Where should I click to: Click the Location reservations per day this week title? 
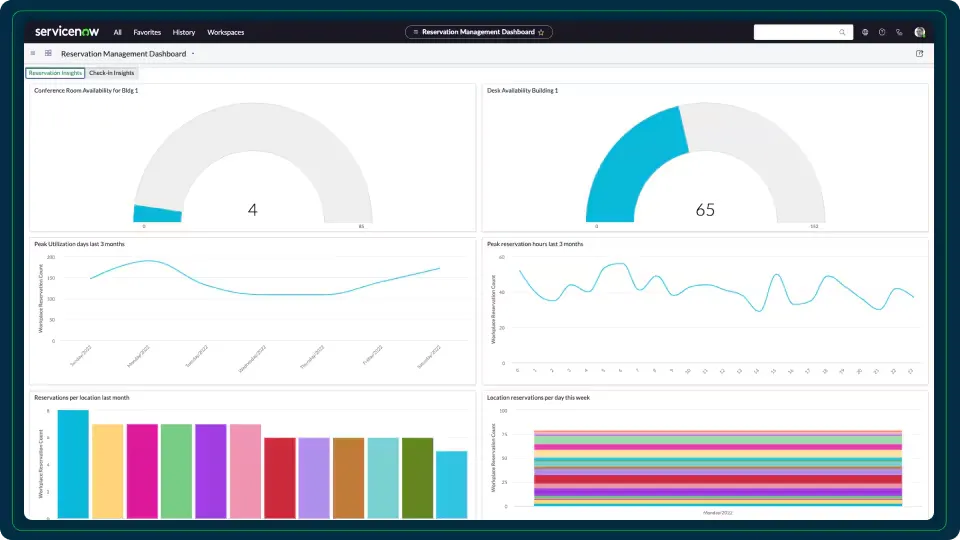pyautogui.click(x=539, y=398)
